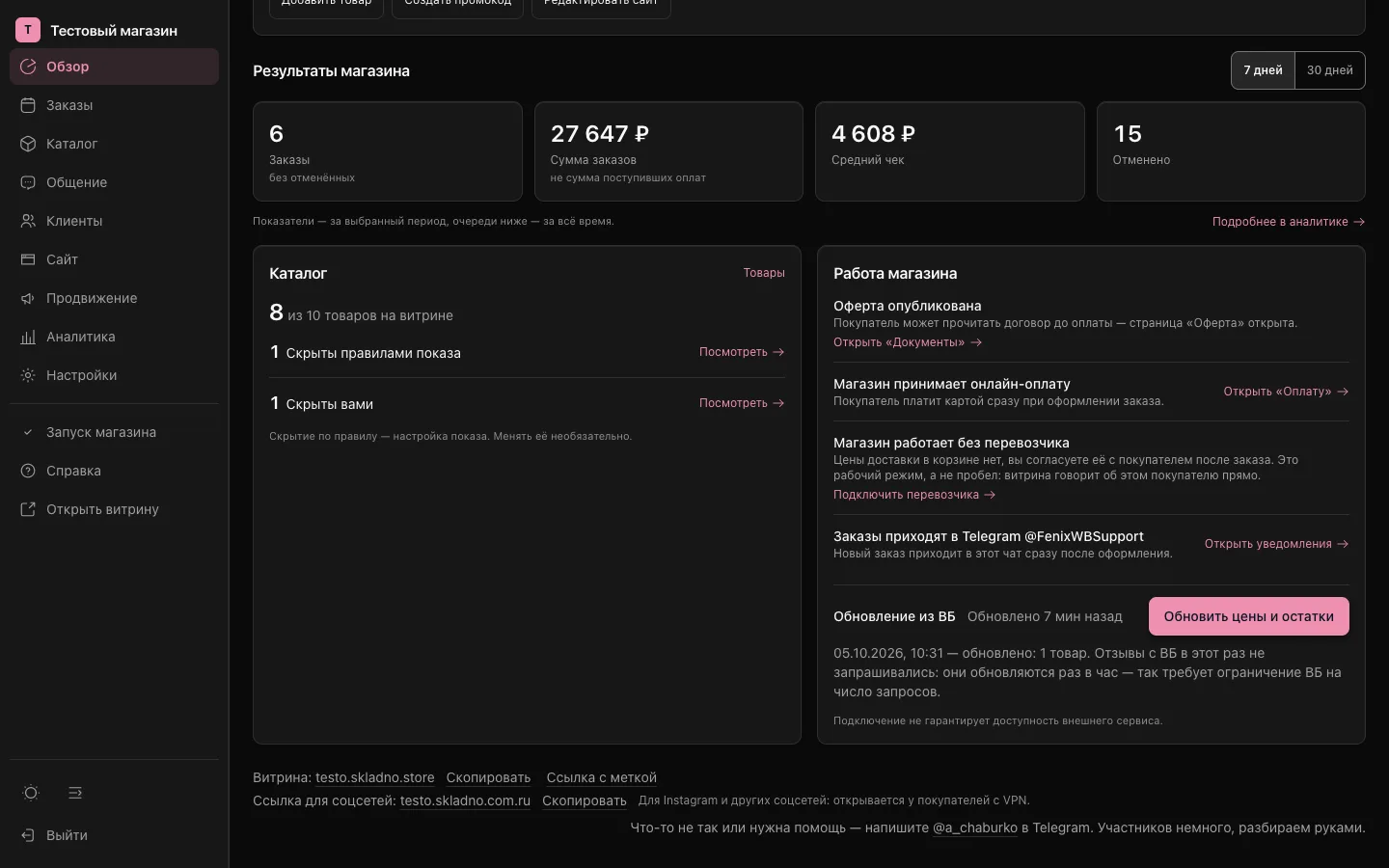Click the Выйти logout icon
The height and width of the screenshot is (868, 1389).
(x=28, y=835)
